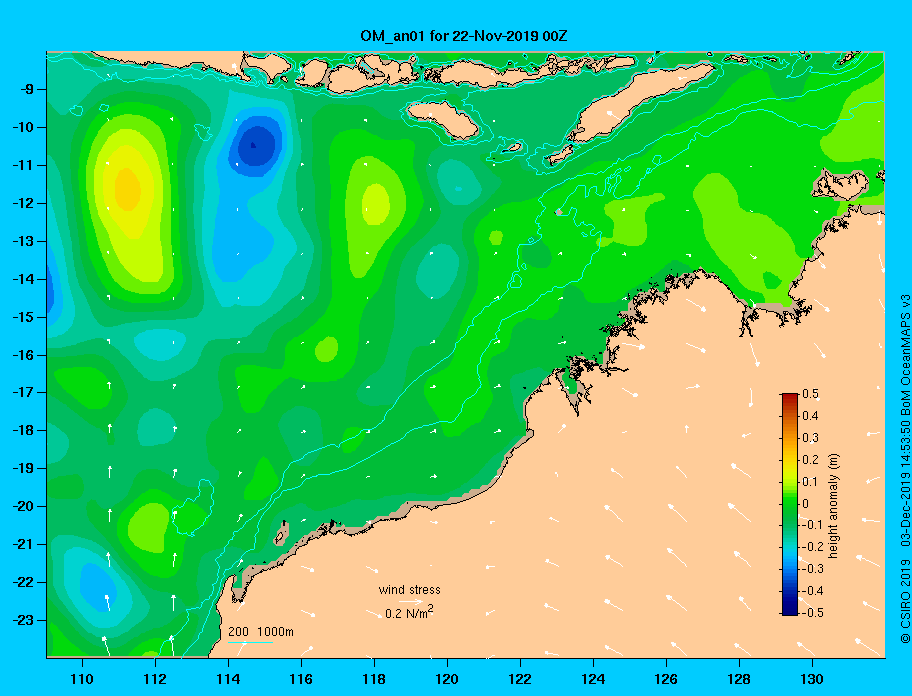This screenshot has width=912, height=696.
Task: Click the latitude label "-20"
Action: click(x=24, y=506)
